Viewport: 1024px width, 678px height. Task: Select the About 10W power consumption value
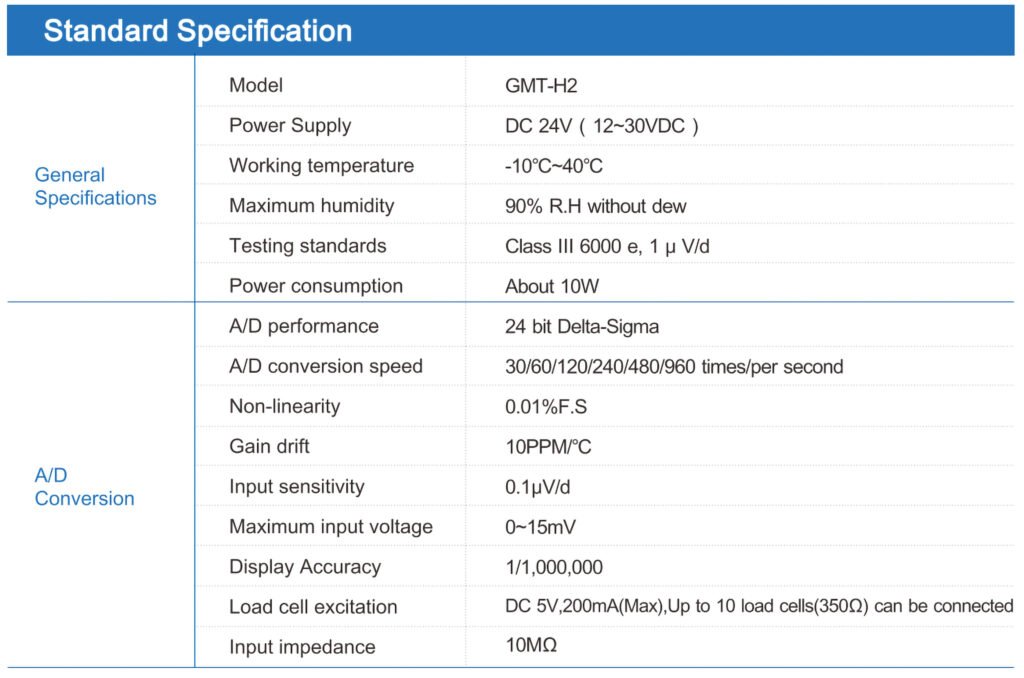tap(552, 286)
